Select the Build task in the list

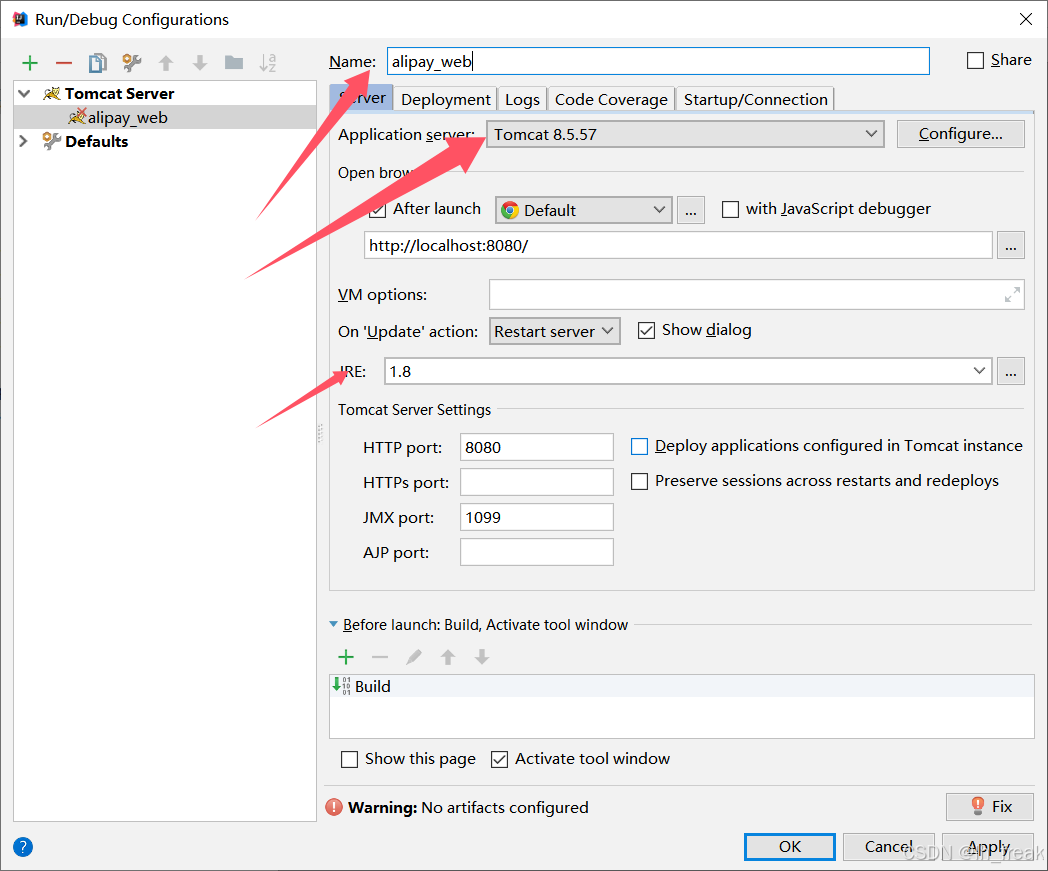click(x=682, y=687)
